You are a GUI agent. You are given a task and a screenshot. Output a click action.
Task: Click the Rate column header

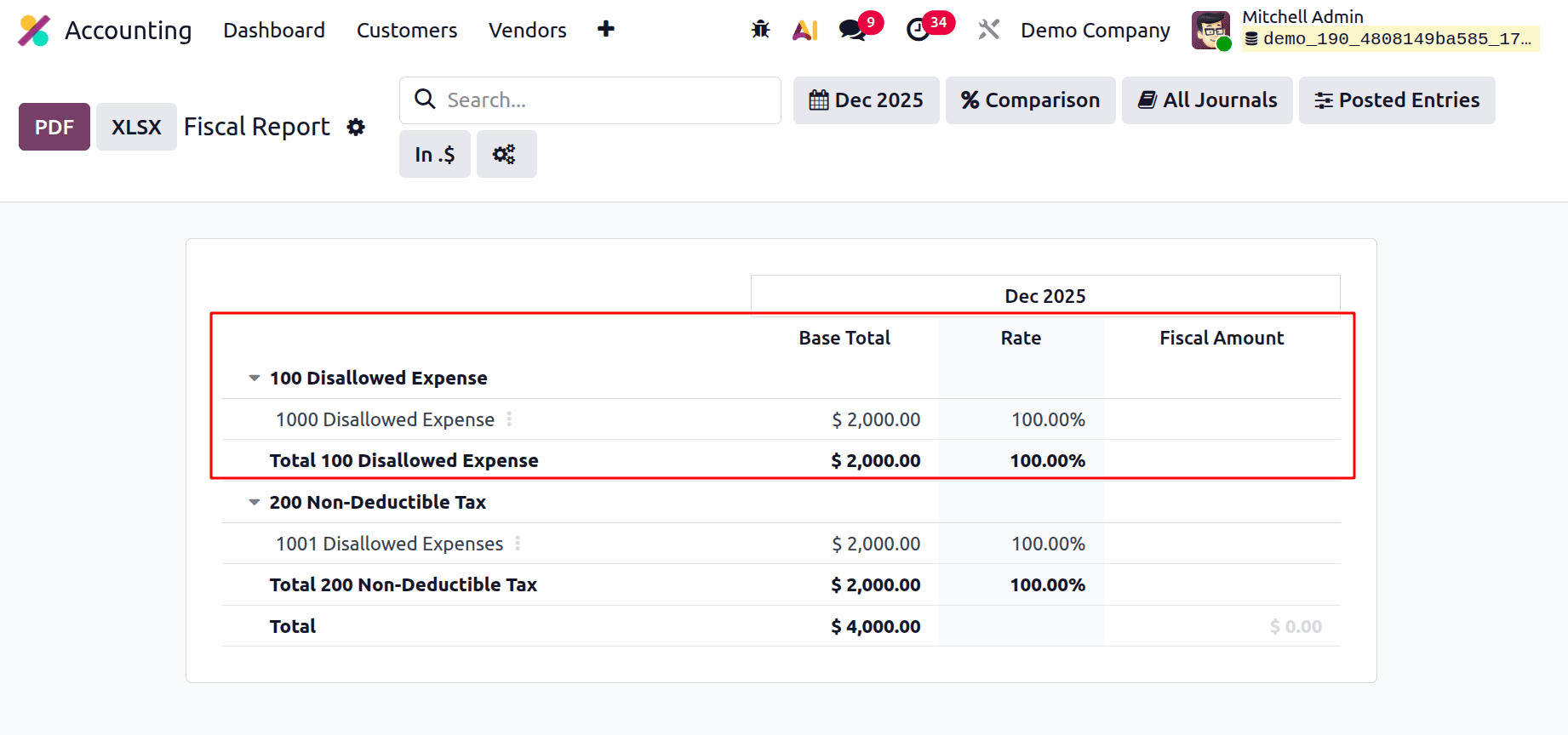[1021, 338]
